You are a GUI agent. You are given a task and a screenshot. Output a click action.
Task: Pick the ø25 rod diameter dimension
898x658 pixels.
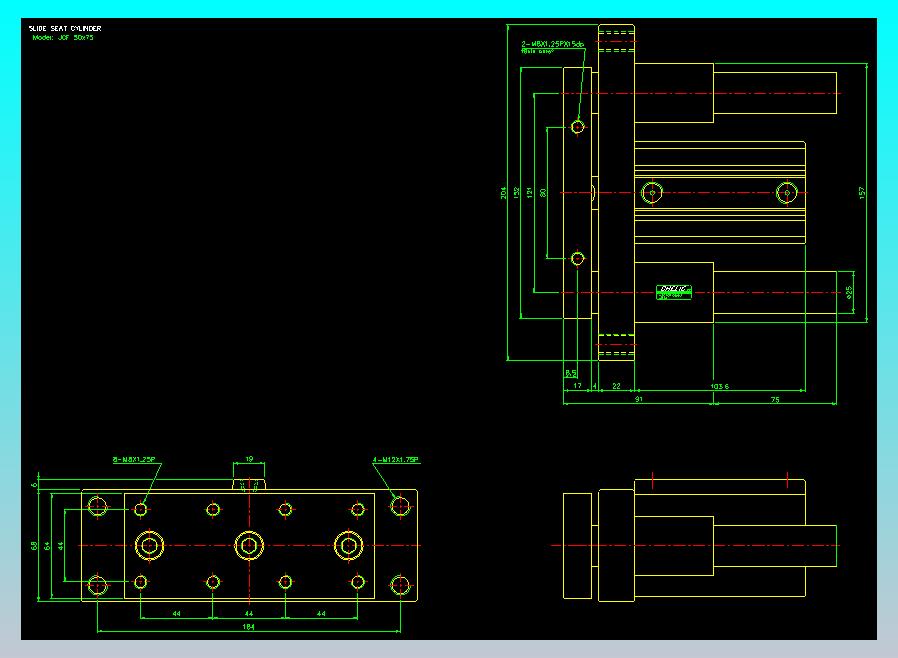click(x=849, y=292)
